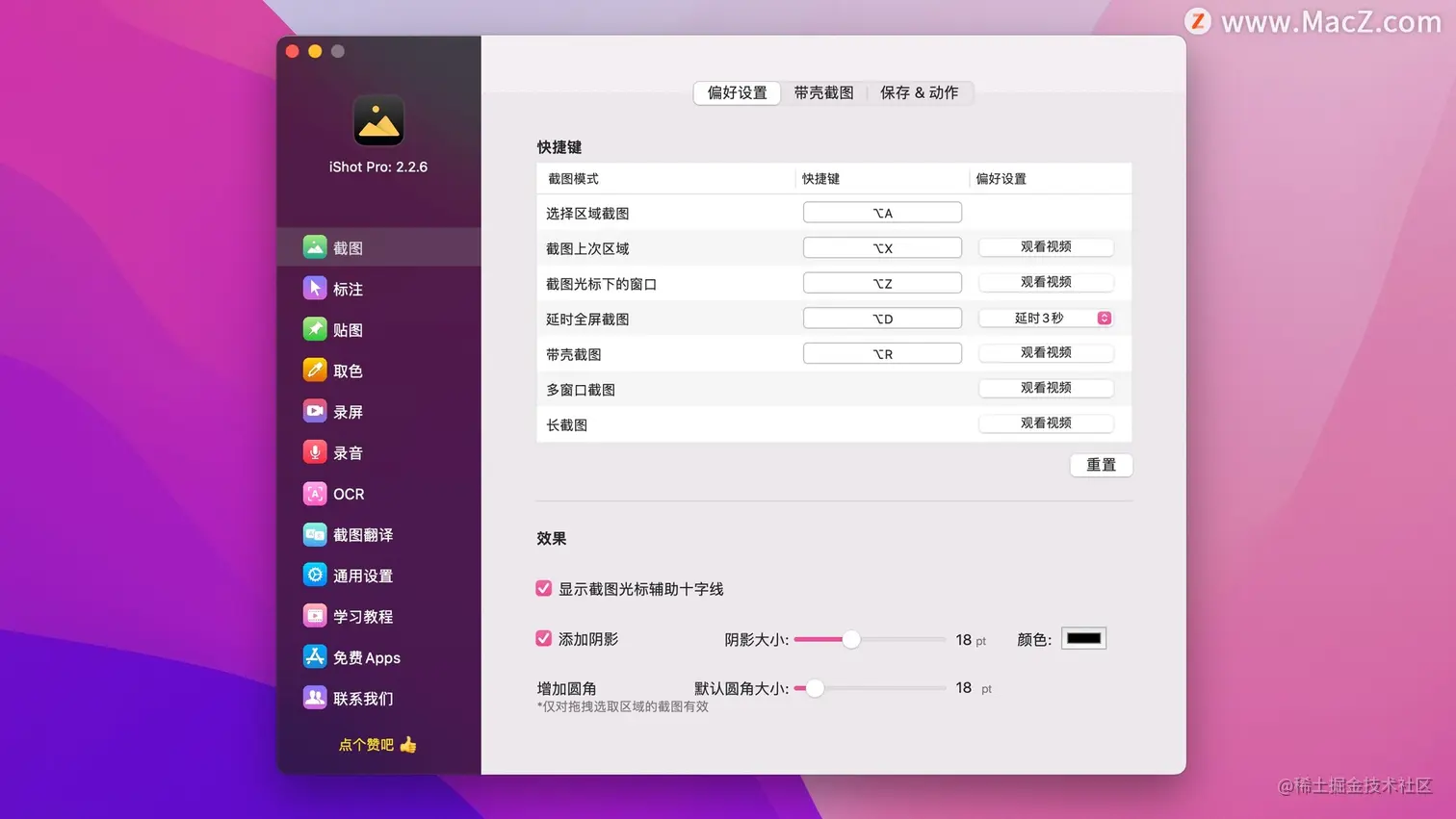Click the ⌥Z shortcut field
Image resolution: width=1456 pixels, height=819 pixels.
(x=882, y=283)
